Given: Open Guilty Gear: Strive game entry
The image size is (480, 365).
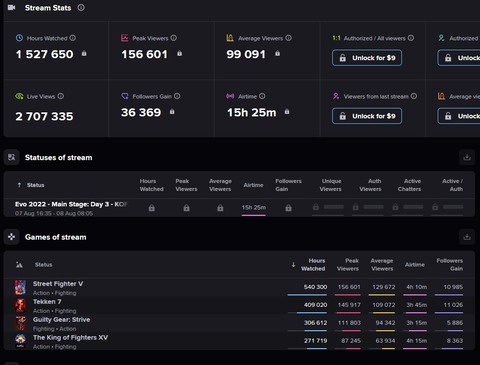Looking at the screenshot, I should (x=61, y=319).
